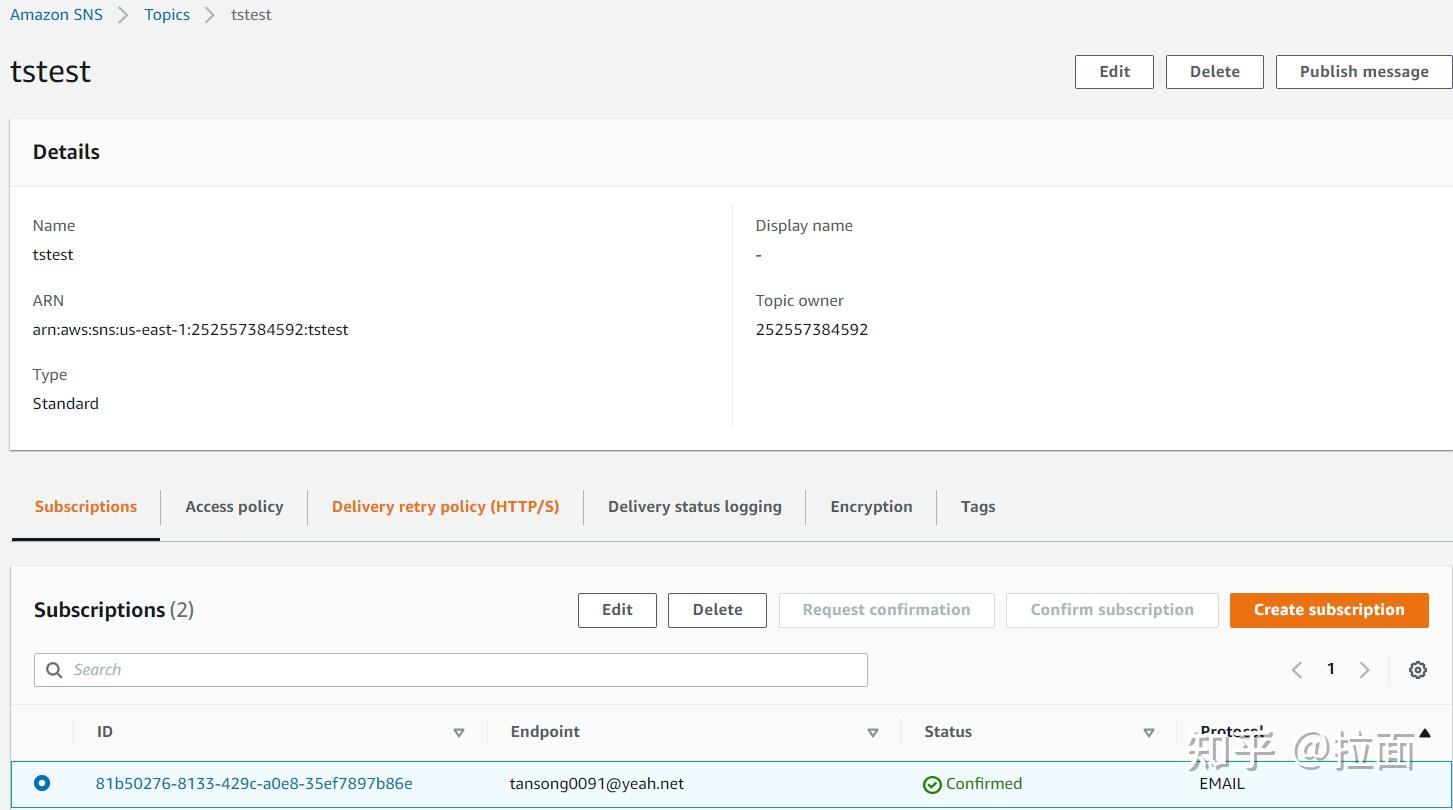Open the Encryption tab

point(870,506)
